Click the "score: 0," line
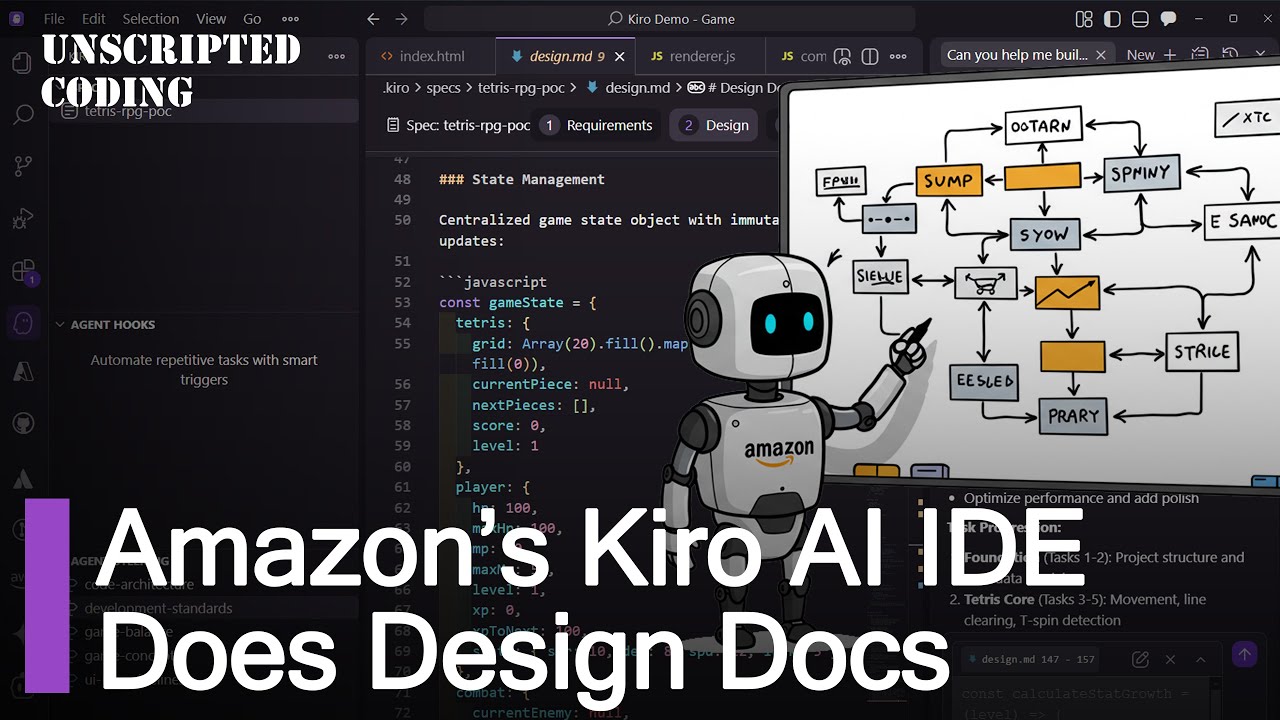This screenshot has height=720, width=1280. 509,425
